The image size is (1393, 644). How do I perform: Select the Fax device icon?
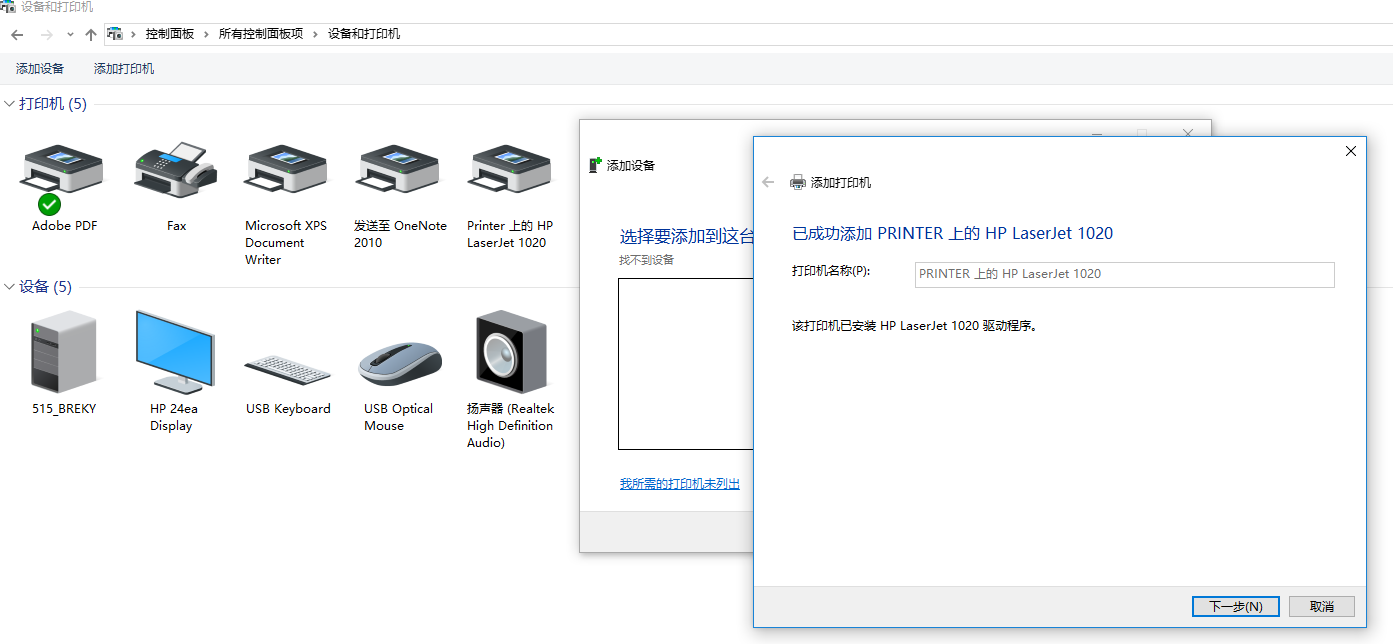tap(176, 169)
